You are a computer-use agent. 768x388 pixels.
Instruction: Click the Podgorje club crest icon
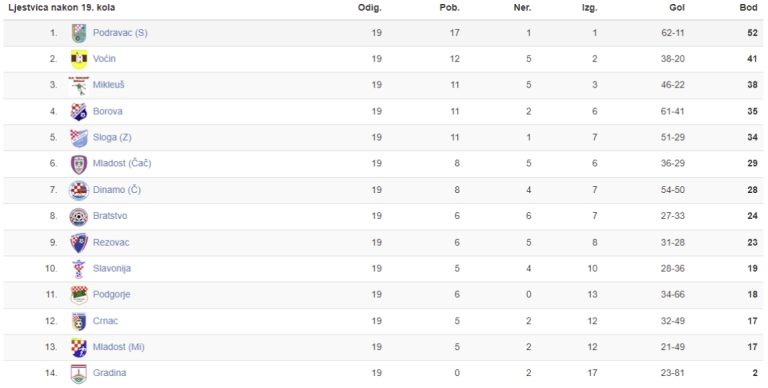79,295
